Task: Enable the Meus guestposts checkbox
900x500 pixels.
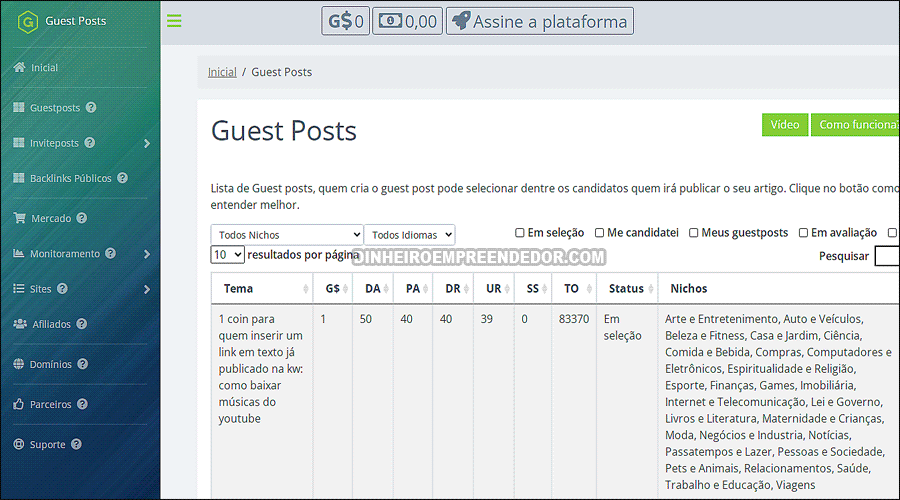Action: point(693,232)
